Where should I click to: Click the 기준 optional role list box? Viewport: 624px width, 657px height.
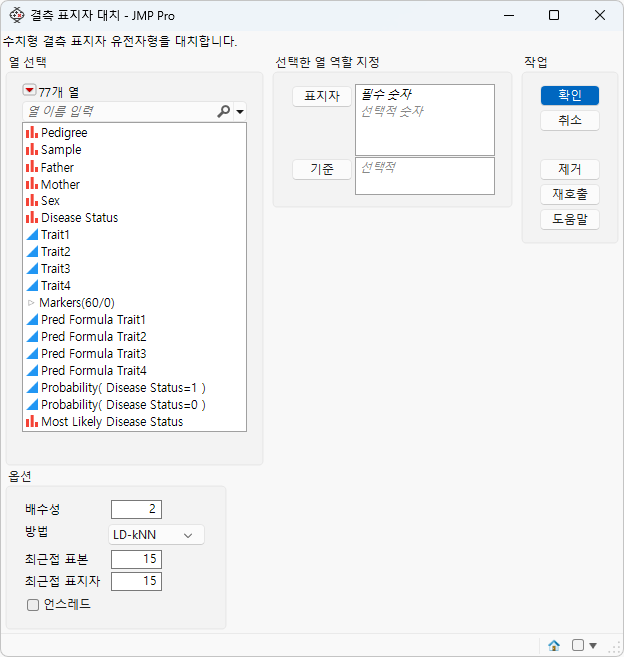tap(425, 176)
